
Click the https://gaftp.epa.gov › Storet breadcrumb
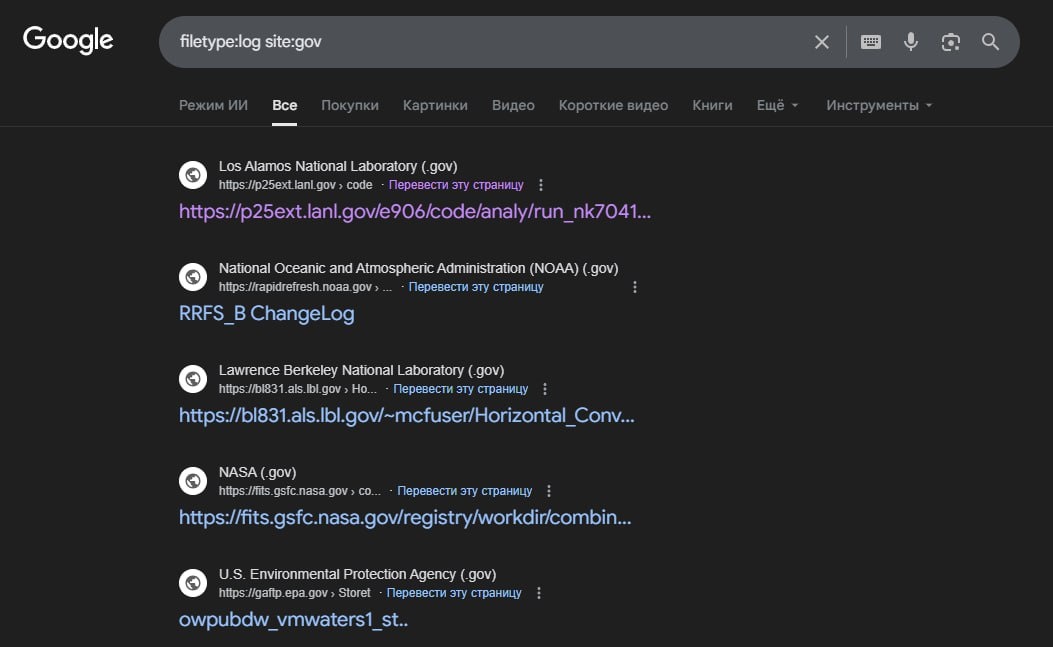(x=294, y=593)
